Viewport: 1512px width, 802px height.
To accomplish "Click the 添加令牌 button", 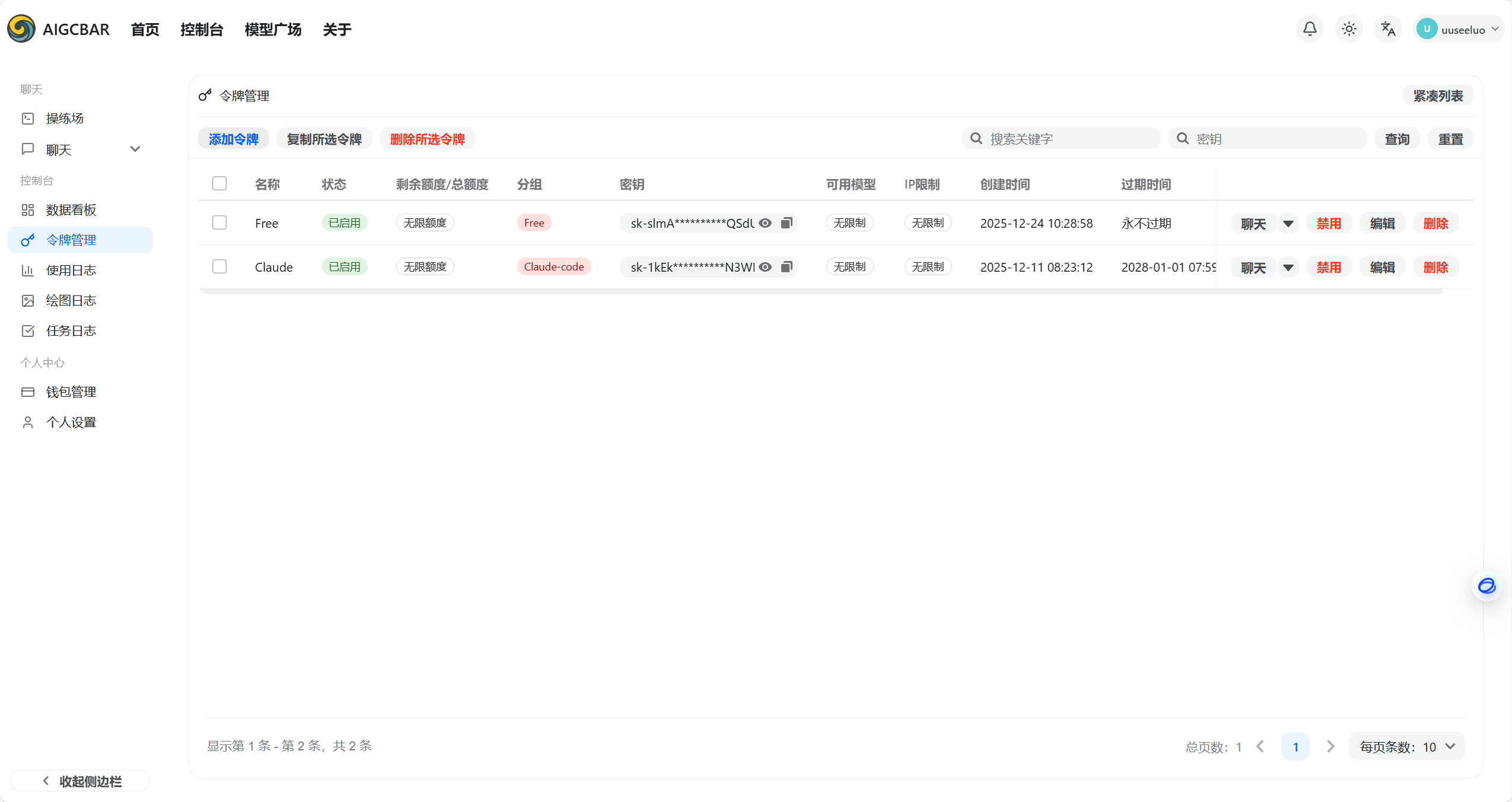I will point(233,139).
